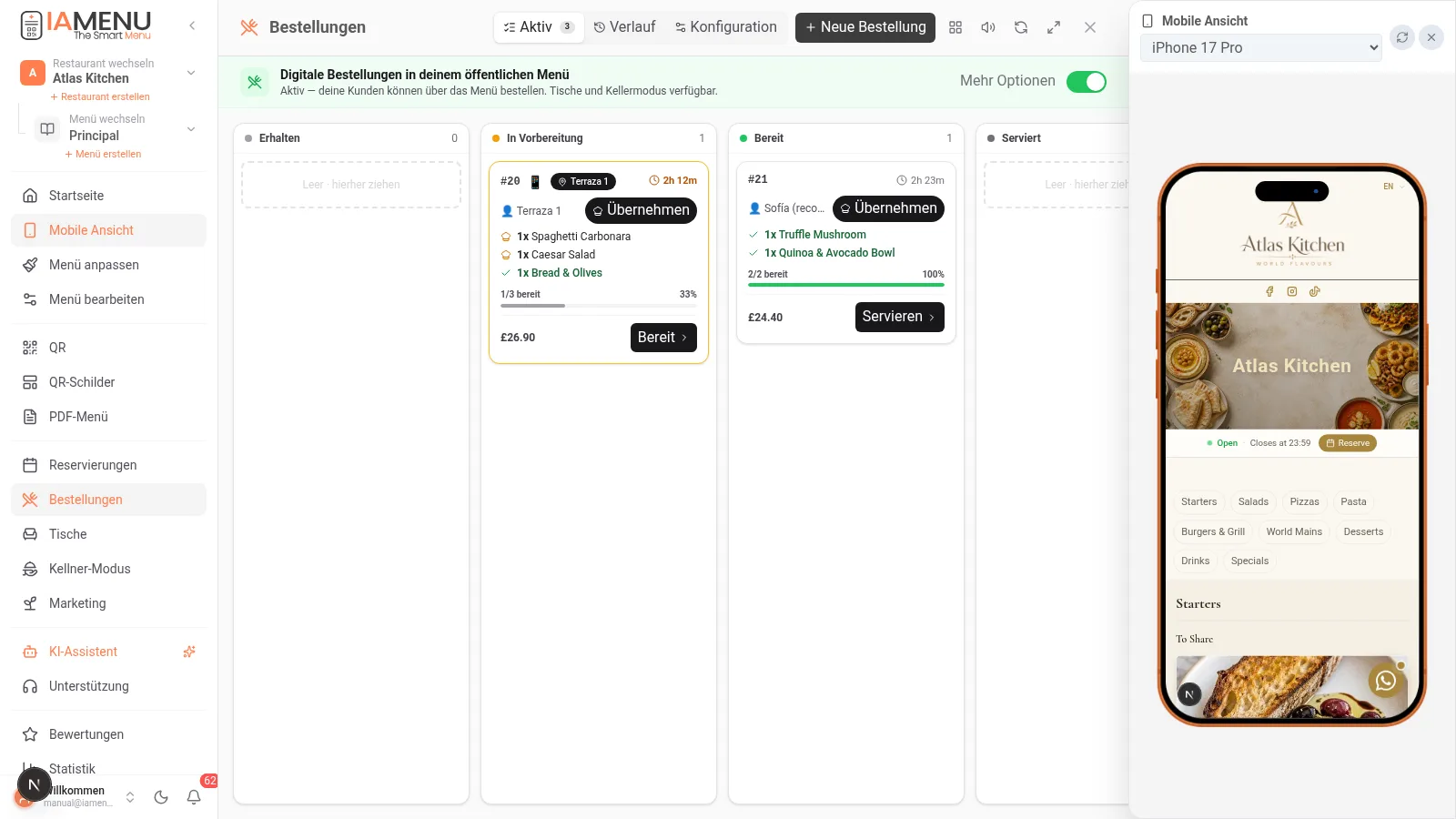The image size is (1456, 819).
Task: Open PDF-Menü
Action: click(x=109, y=417)
